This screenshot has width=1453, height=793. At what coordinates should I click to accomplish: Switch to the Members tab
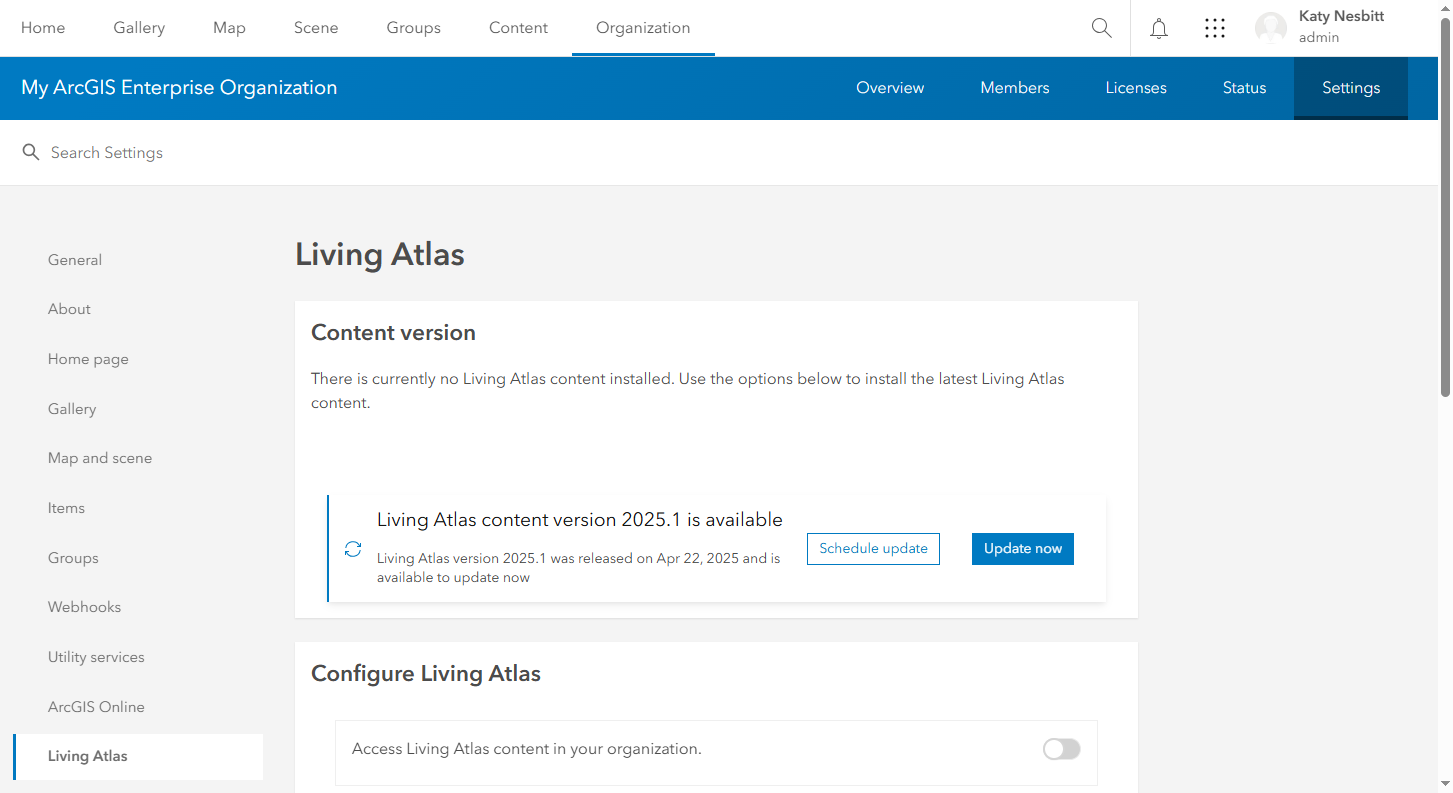coord(1014,88)
